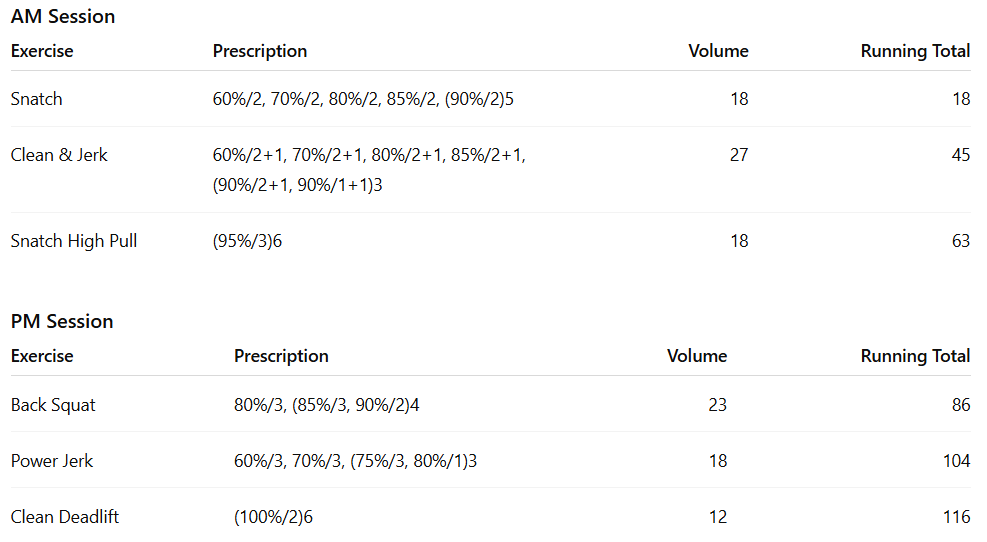
Task: Click the AM Session heading
Action: coord(63,17)
